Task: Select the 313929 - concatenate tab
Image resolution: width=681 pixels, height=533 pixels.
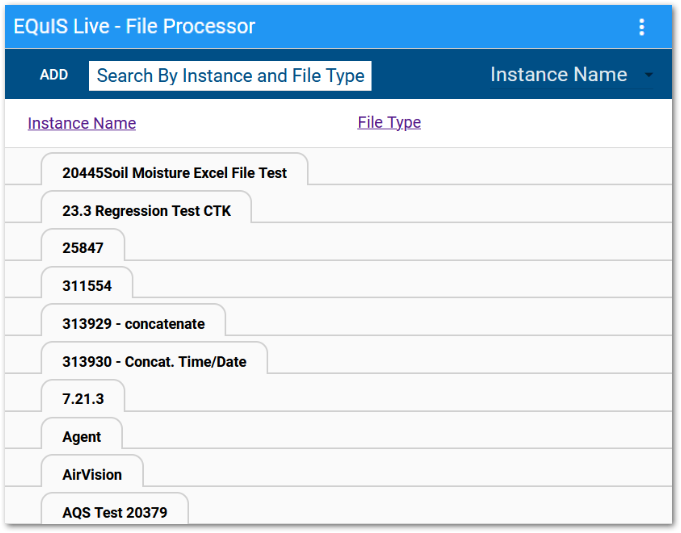Action: 133,321
